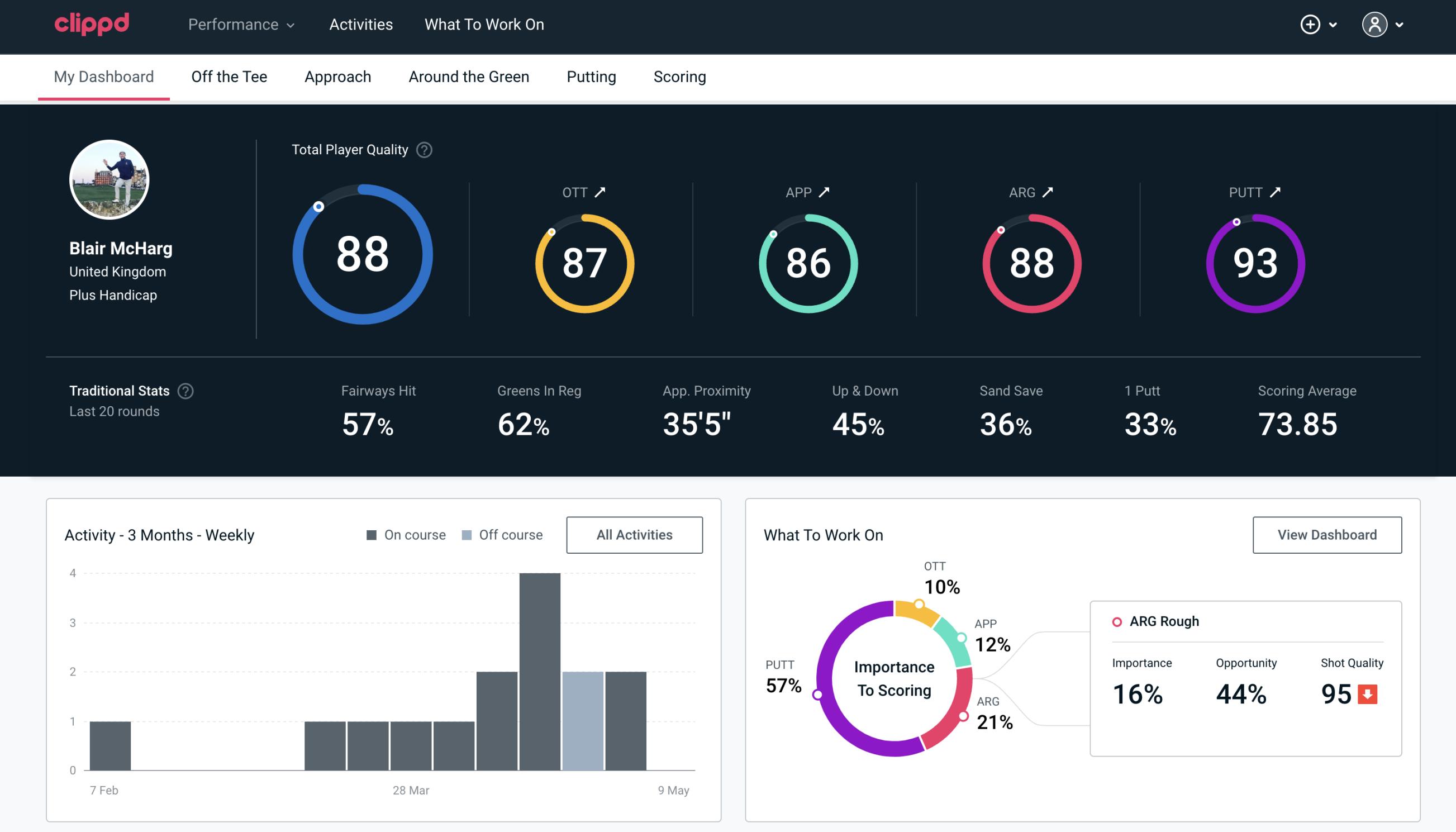Image resolution: width=1456 pixels, height=832 pixels.
Task: Click the All Activities button
Action: pyautogui.click(x=634, y=534)
